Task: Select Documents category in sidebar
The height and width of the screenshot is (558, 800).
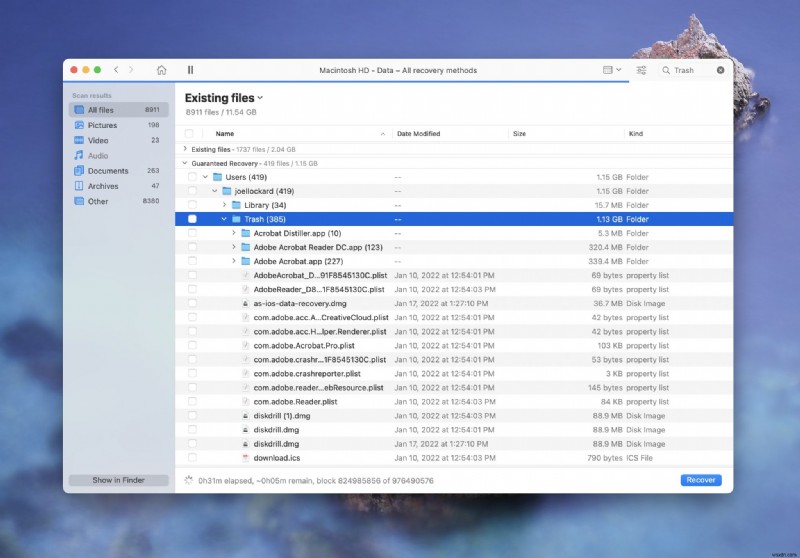Action: tap(118, 171)
